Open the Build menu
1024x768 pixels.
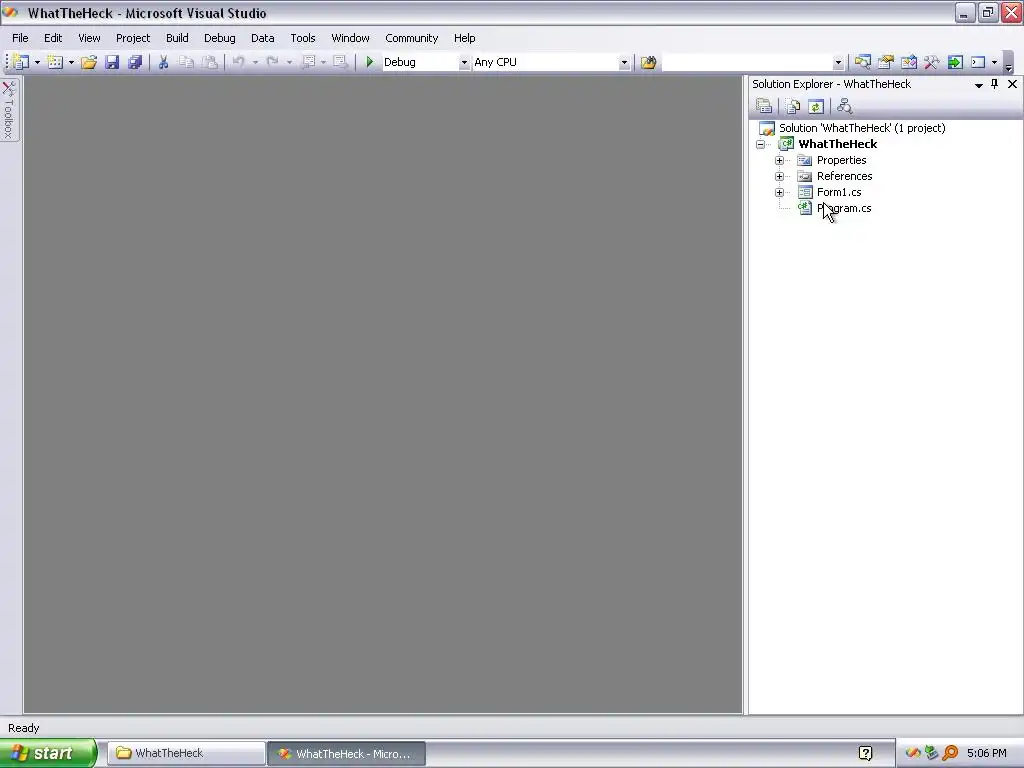pos(177,38)
